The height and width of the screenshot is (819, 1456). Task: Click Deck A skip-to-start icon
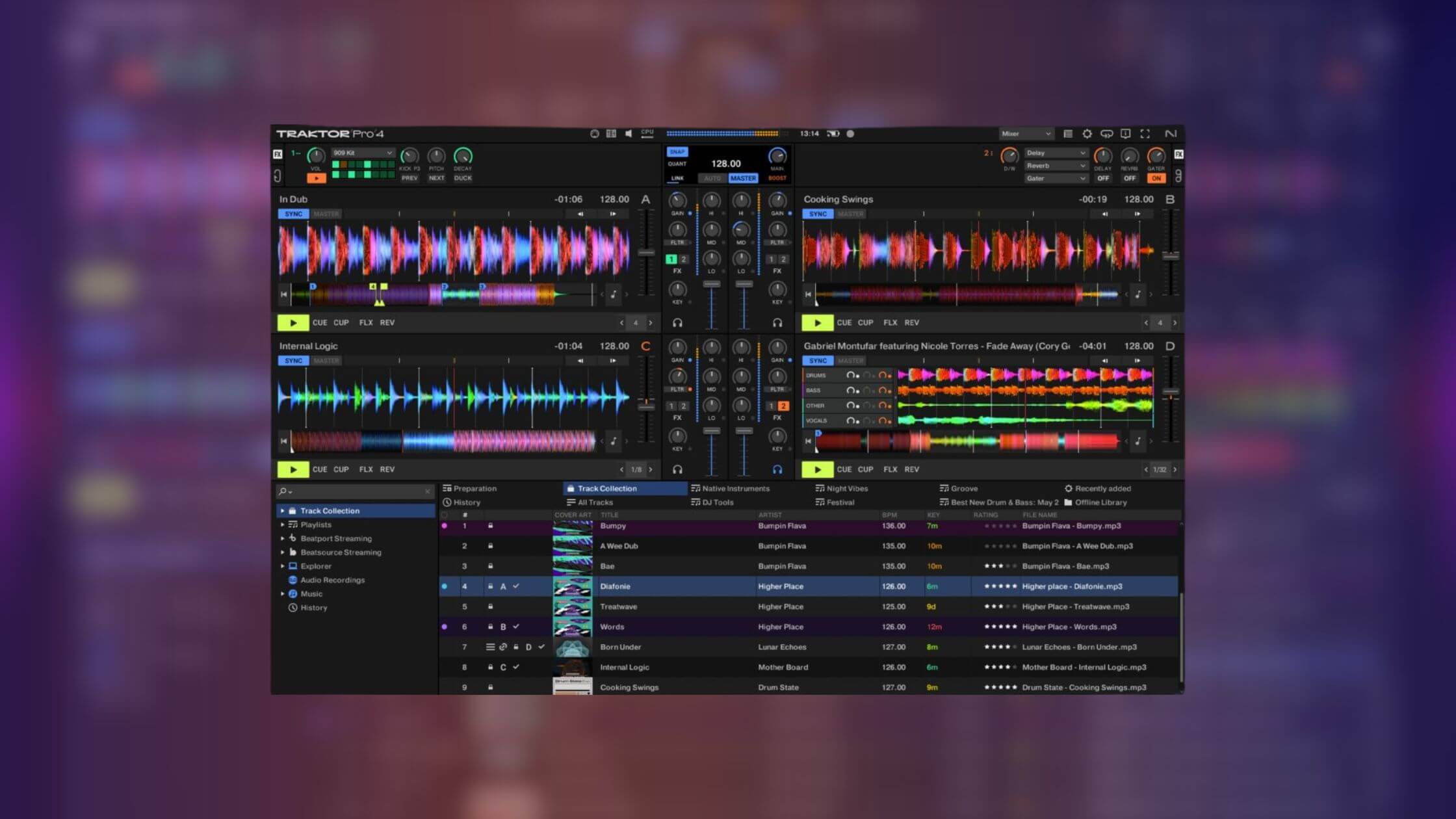point(283,294)
